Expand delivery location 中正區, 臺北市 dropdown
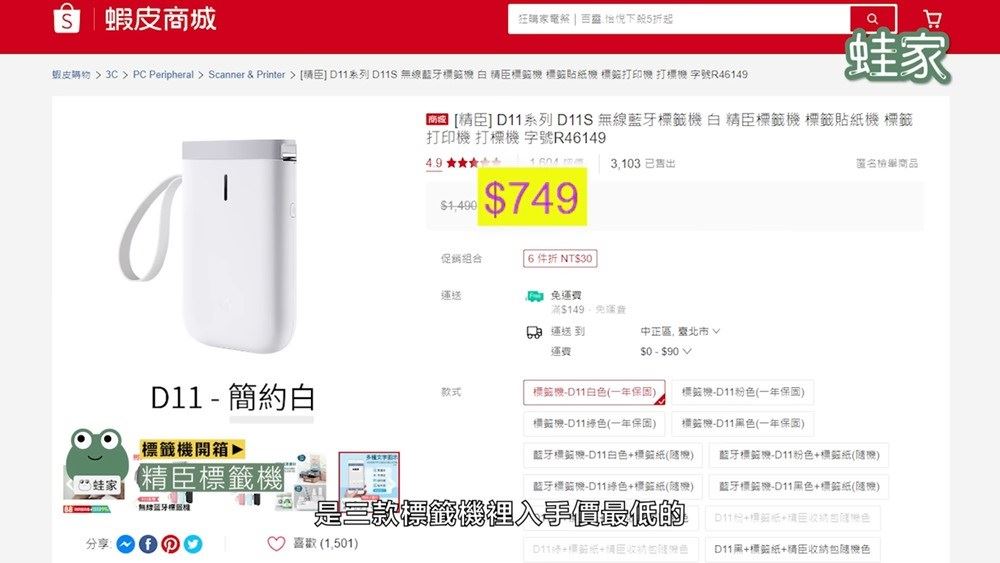The width and height of the screenshot is (1000, 563). coord(680,332)
